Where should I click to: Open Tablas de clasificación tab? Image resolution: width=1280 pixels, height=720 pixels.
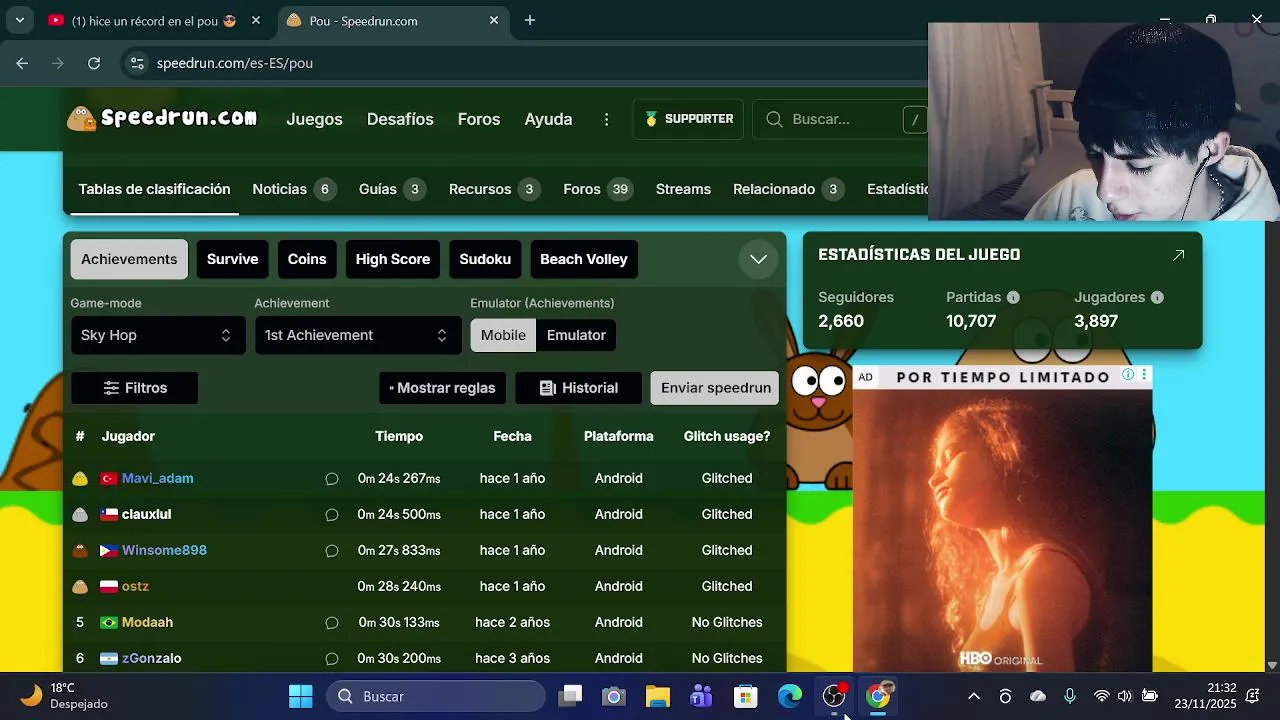(154, 189)
